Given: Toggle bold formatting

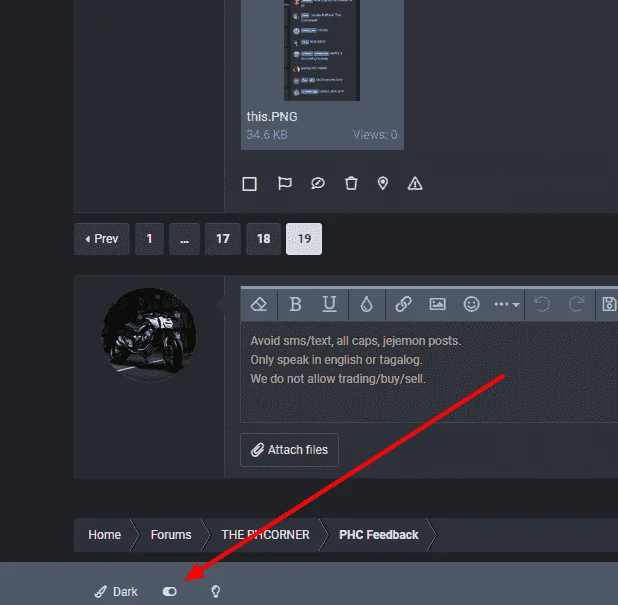Looking at the screenshot, I should (295, 304).
